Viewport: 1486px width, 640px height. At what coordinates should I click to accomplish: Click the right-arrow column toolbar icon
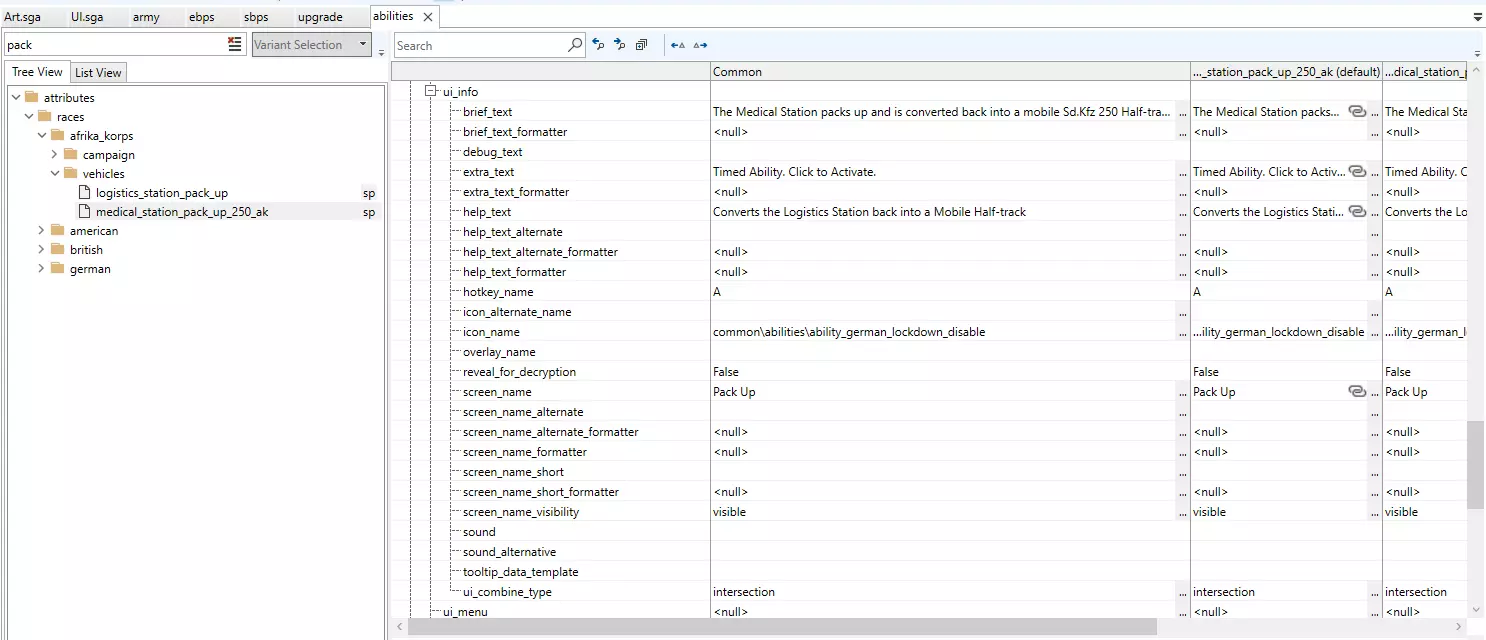pyautogui.click(x=700, y=45)
